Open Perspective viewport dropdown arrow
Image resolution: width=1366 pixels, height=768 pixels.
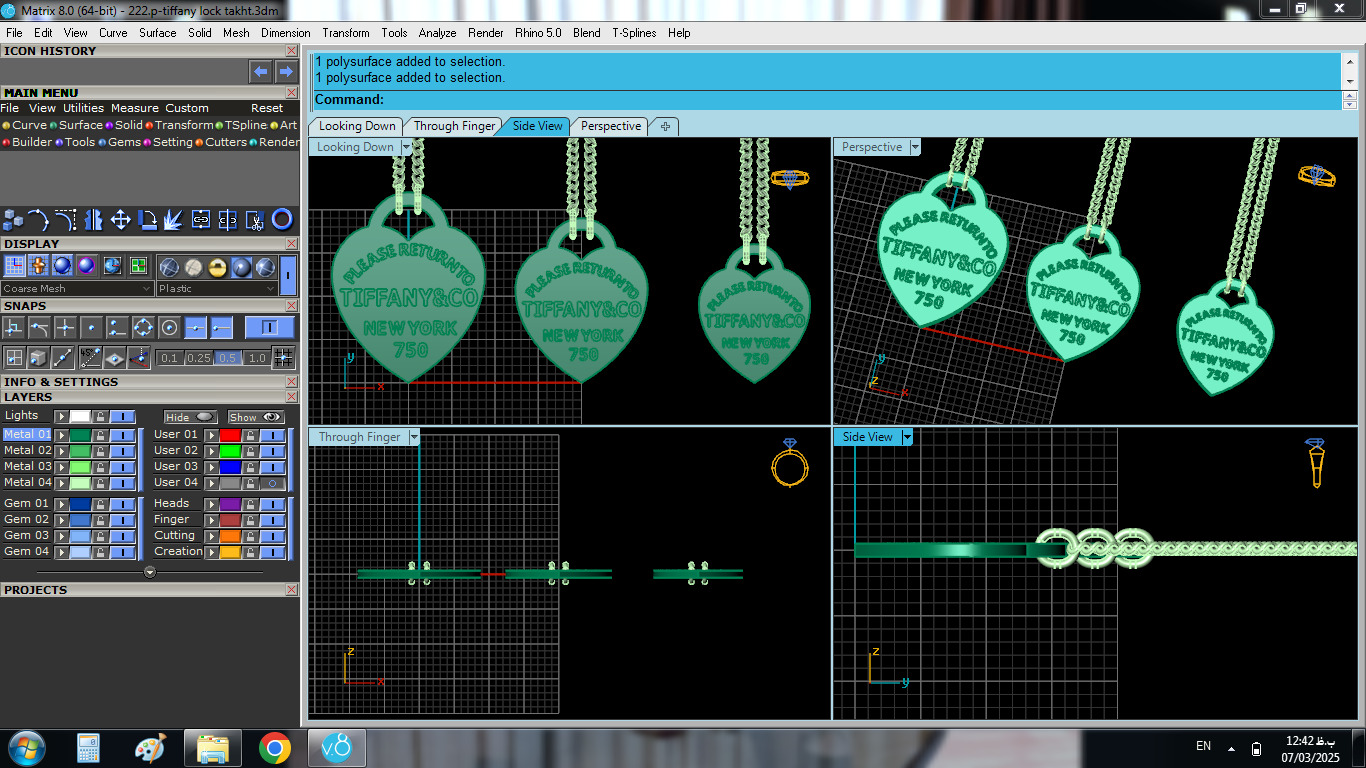pos(914,147)
